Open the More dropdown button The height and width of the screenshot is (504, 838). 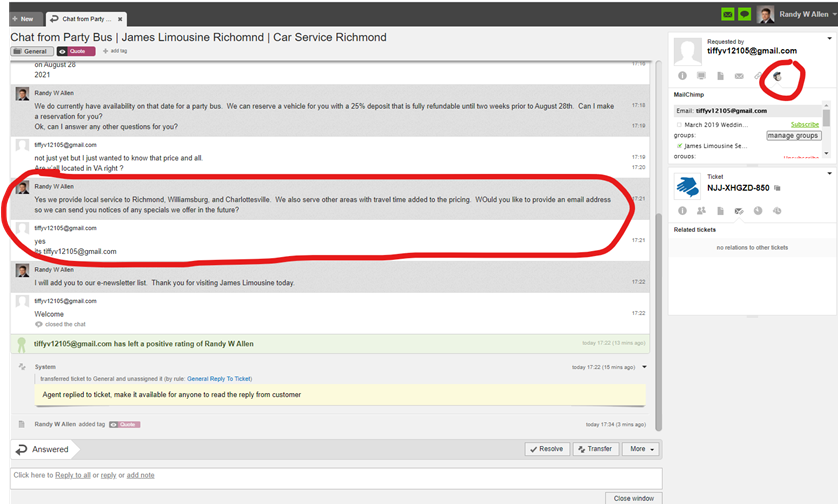tap(640, 449)
